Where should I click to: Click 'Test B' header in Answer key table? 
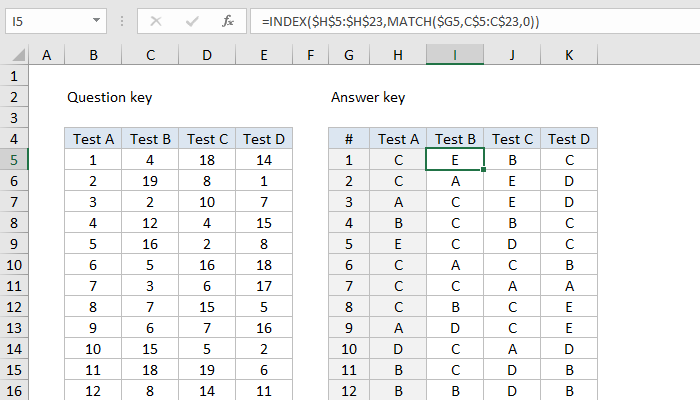tap(455, 139)
